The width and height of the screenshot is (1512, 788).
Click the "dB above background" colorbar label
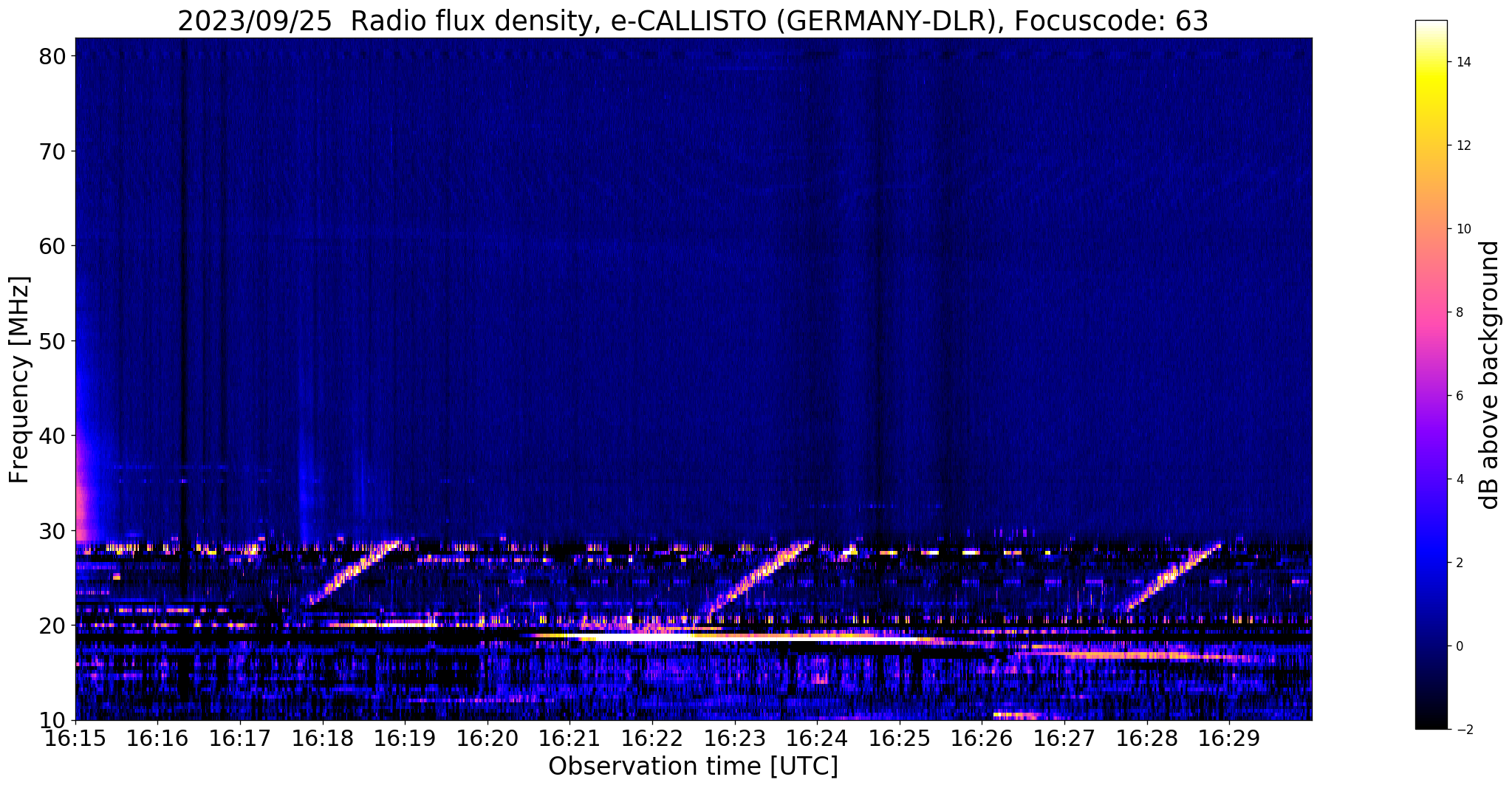coord(1489,374)
